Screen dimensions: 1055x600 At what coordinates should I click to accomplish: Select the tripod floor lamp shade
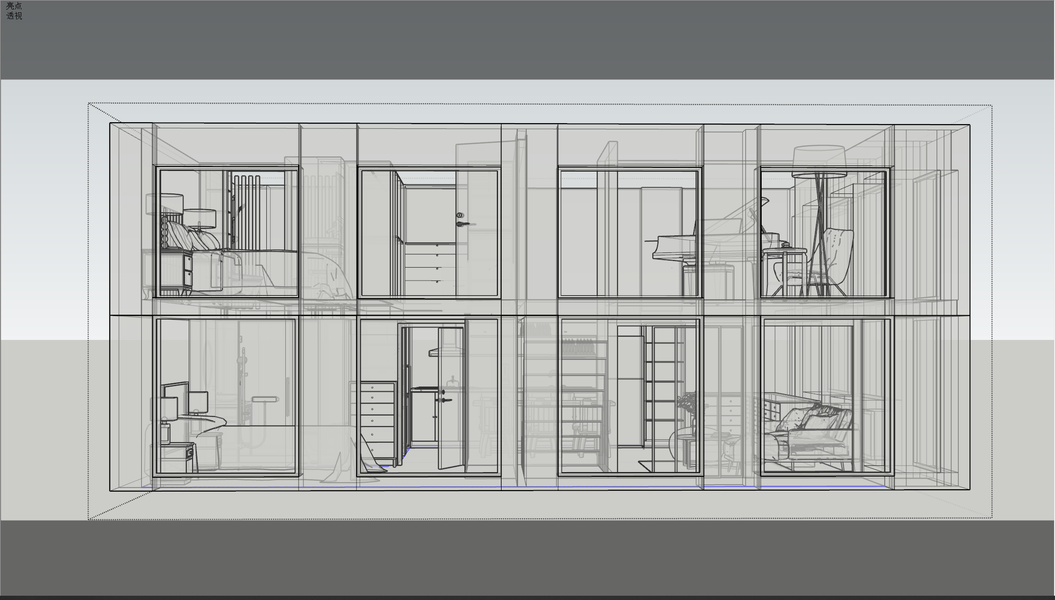(819, 163)
